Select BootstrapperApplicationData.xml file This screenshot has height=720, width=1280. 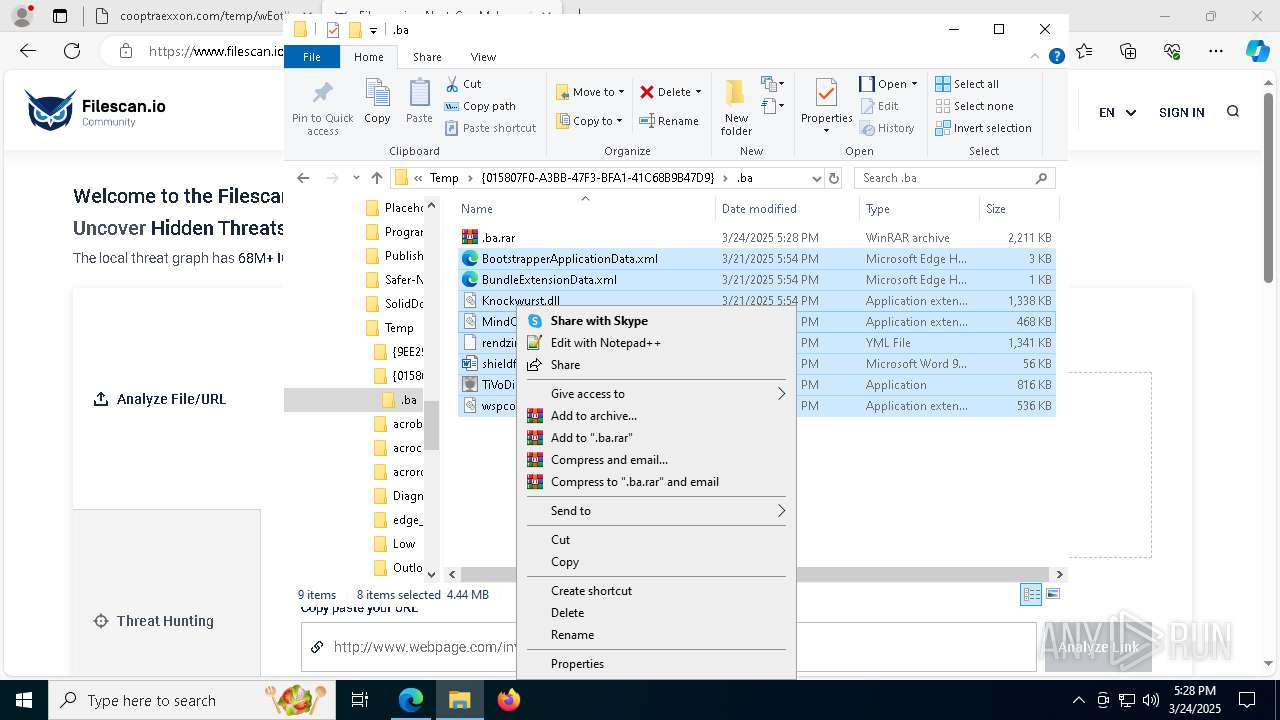(x=757, y=258)
